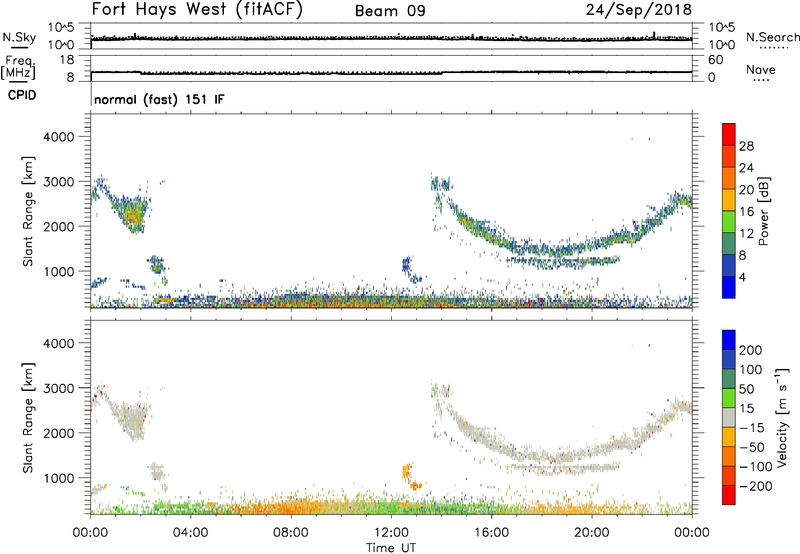Click the power panel "Slant Range [km]" label
This screenshot has width=800, height=554.
(28, 211)
